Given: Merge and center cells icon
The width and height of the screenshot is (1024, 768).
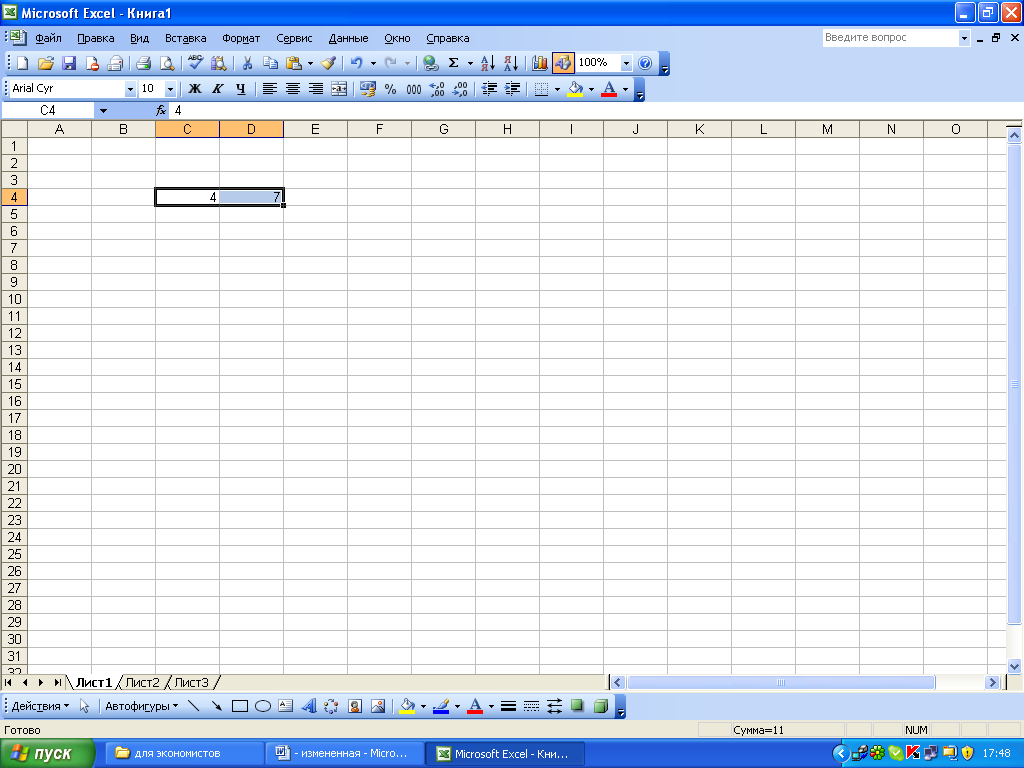Looking at the screenshot, I should tap(339, 89).
